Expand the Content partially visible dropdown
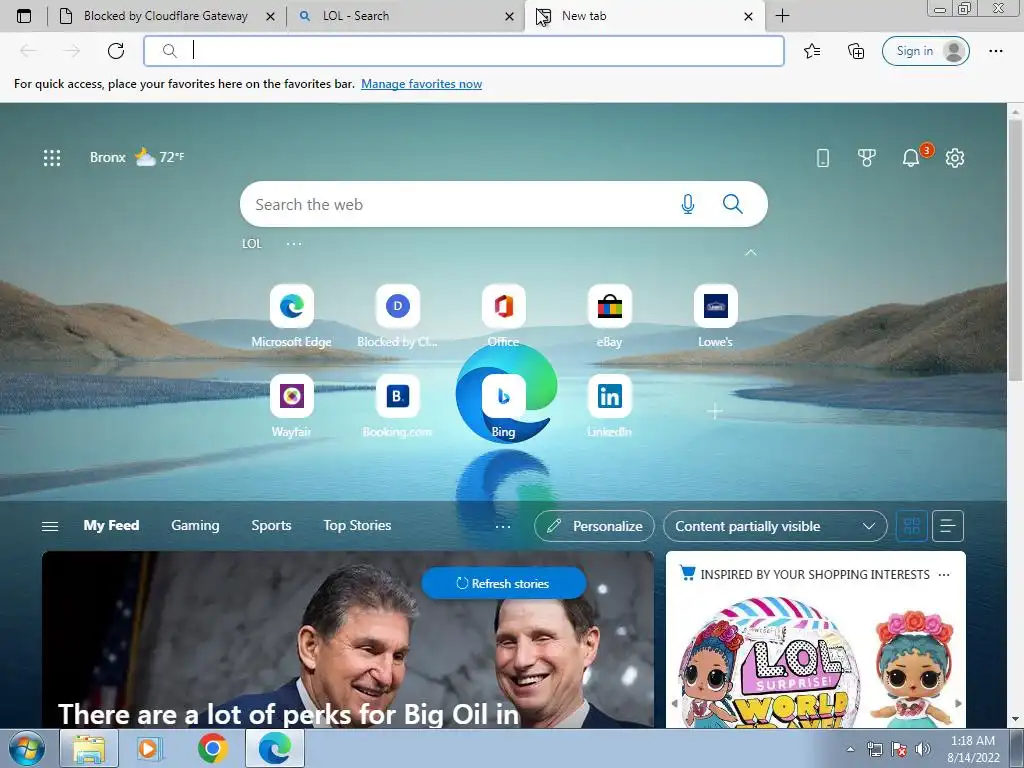 [775, 526]
